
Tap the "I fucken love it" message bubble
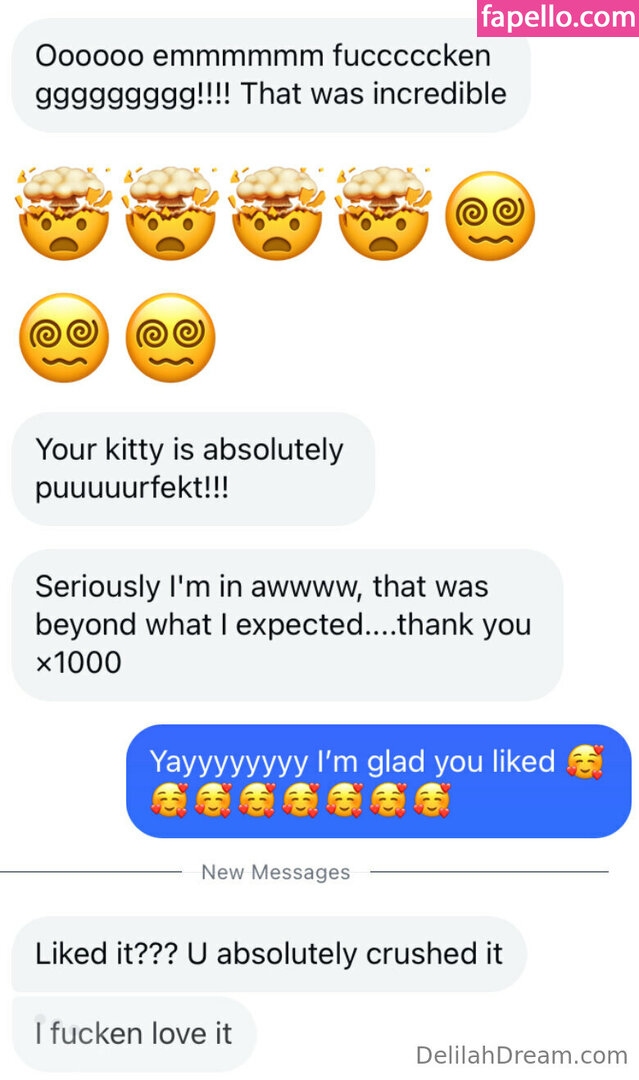point(134,1033)
